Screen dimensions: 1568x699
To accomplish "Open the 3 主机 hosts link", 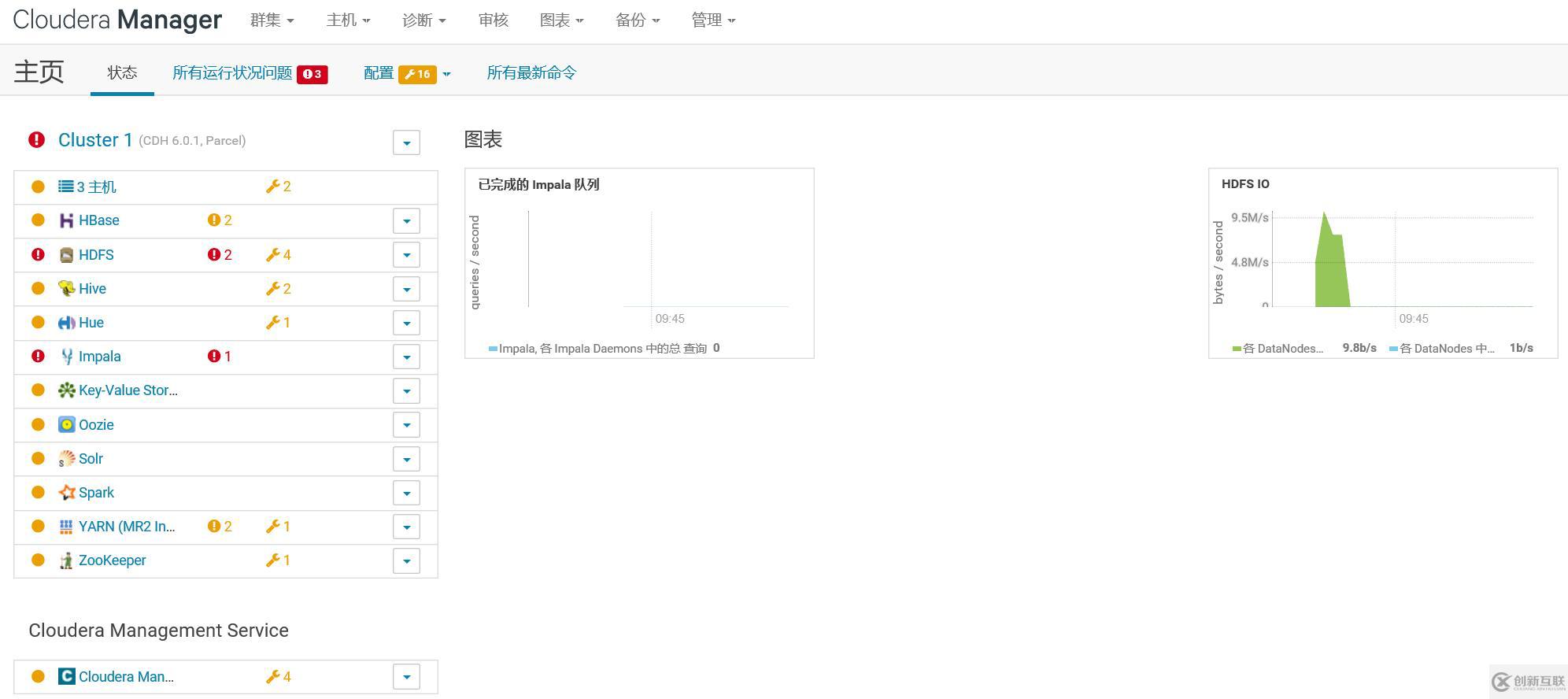I will (96, 187).
